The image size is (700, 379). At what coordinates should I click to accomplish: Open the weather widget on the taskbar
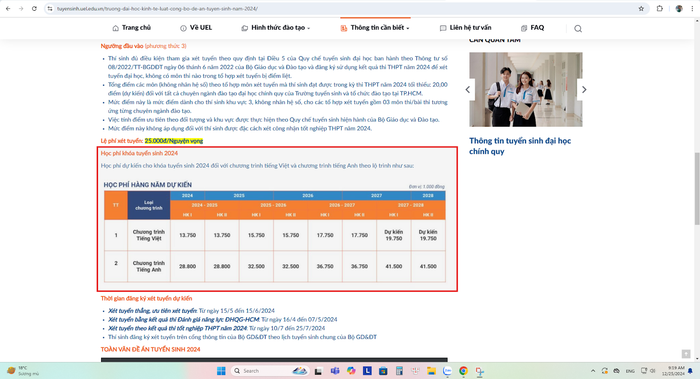[x=23, y=371]
